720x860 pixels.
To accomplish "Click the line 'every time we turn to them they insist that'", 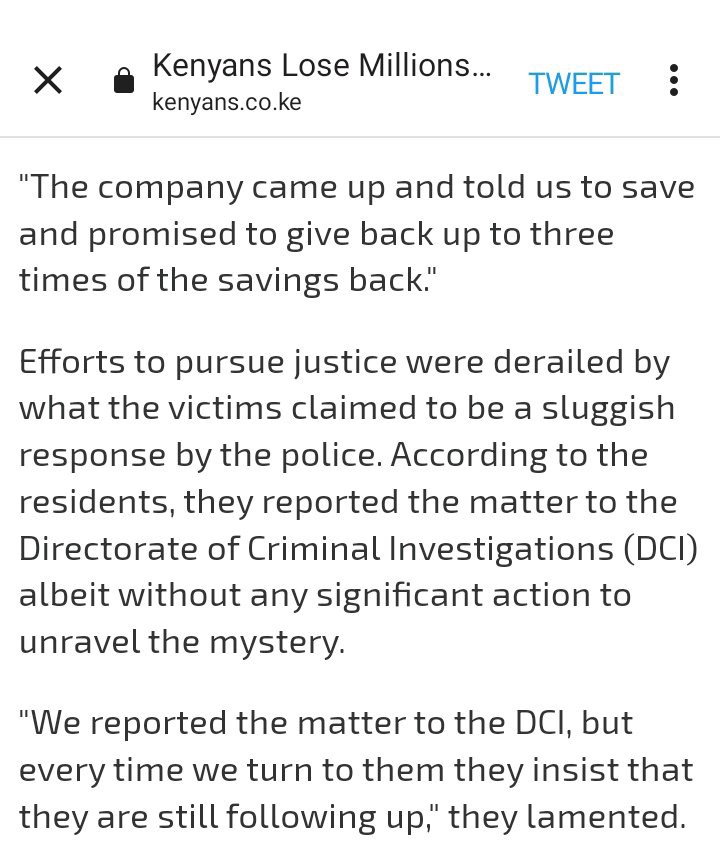I will pyautogui.click(x=356, y=770).
